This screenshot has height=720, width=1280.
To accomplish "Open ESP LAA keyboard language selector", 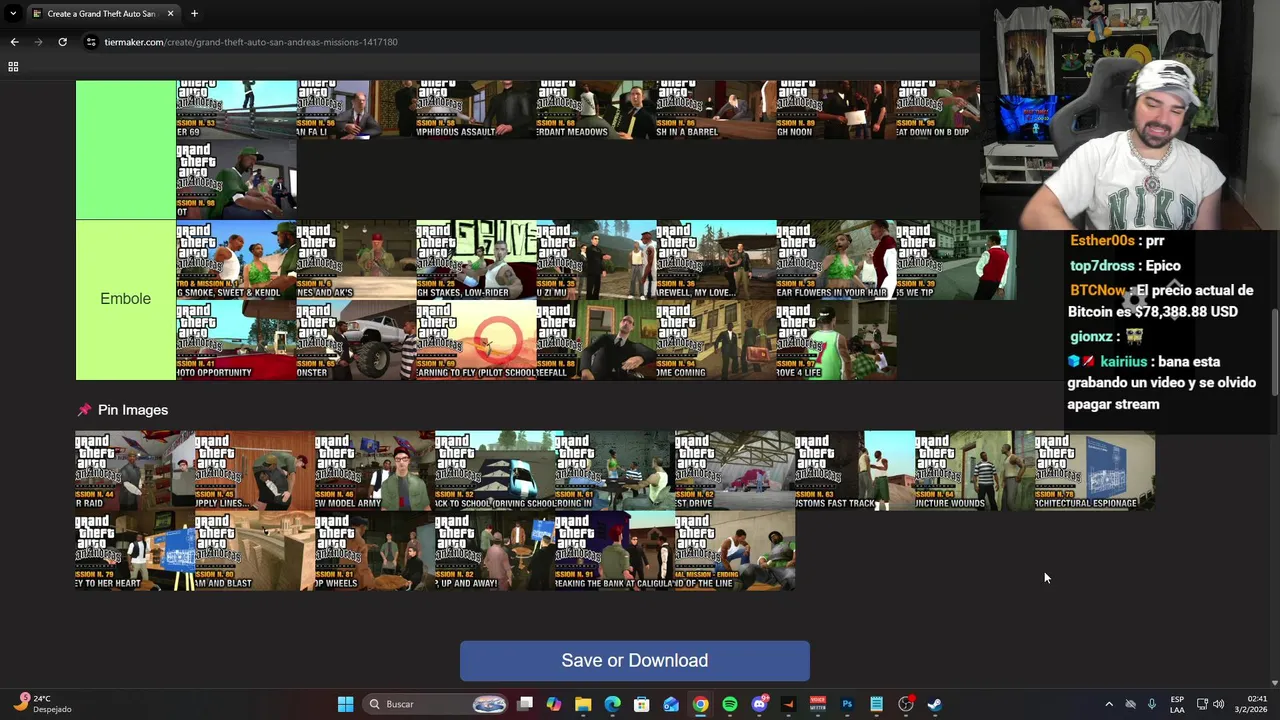I will point(1177,704).
